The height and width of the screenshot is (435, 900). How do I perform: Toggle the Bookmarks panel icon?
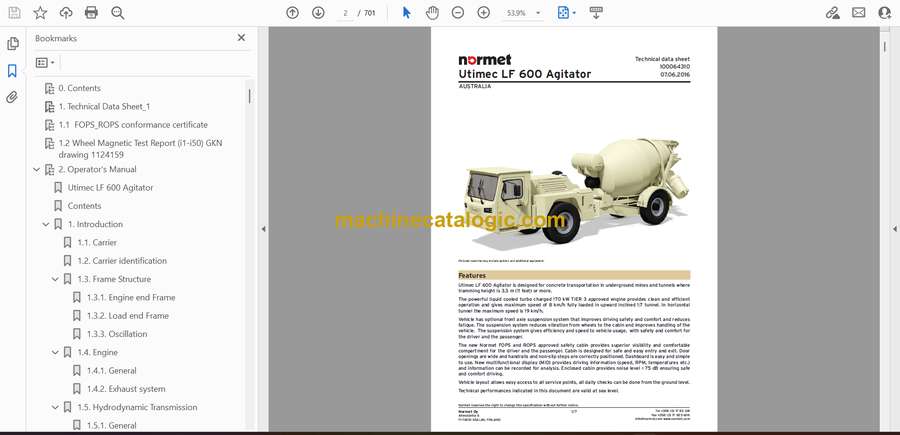(x=12, y=71)
